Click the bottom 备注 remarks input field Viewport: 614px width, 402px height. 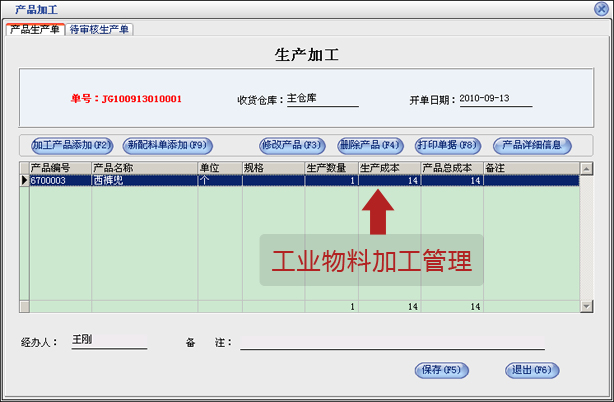tap(390, 341)
